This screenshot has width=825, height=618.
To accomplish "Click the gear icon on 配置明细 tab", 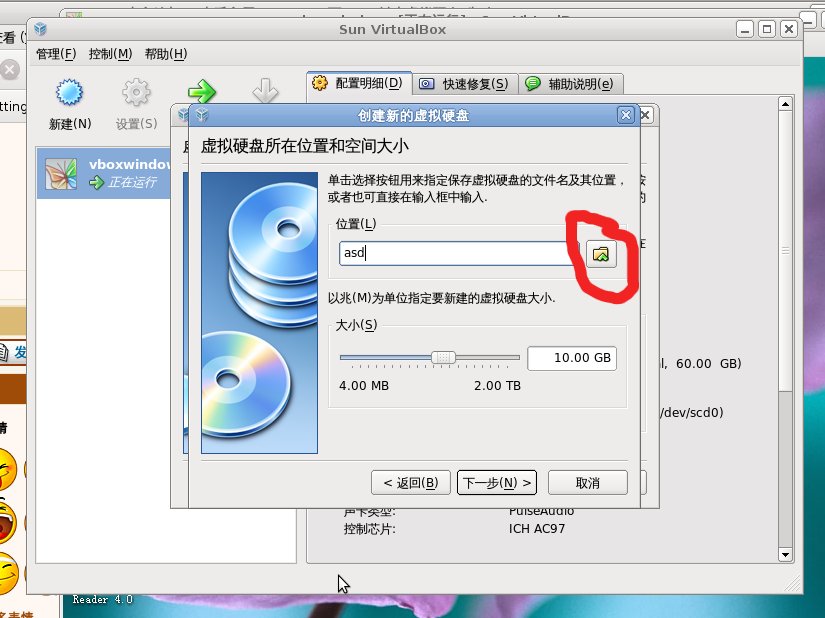I will click(x=320, y=83).
